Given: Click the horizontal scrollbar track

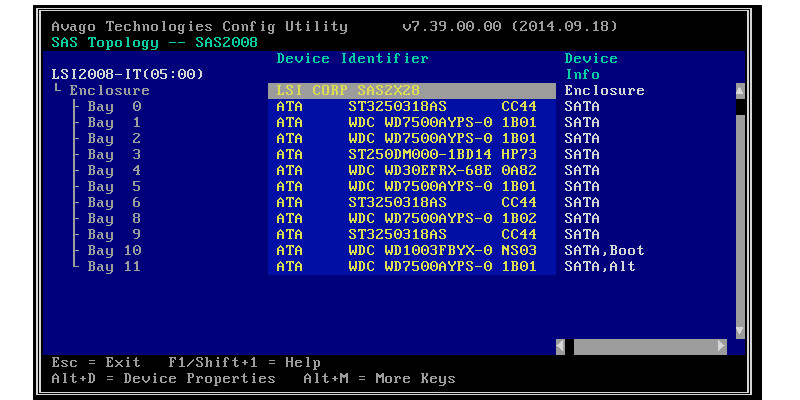Looking at the screenshot, I should 645,346.
